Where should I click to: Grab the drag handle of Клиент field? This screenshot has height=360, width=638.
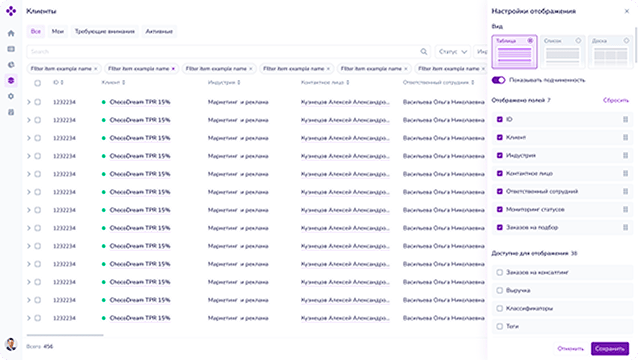(625, 137)
